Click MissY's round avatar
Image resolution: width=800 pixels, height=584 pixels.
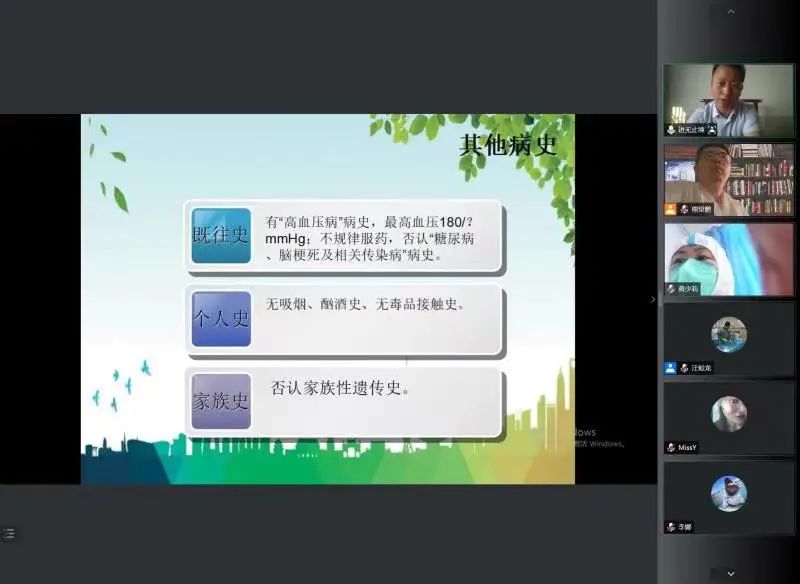[x=729, y=414]
